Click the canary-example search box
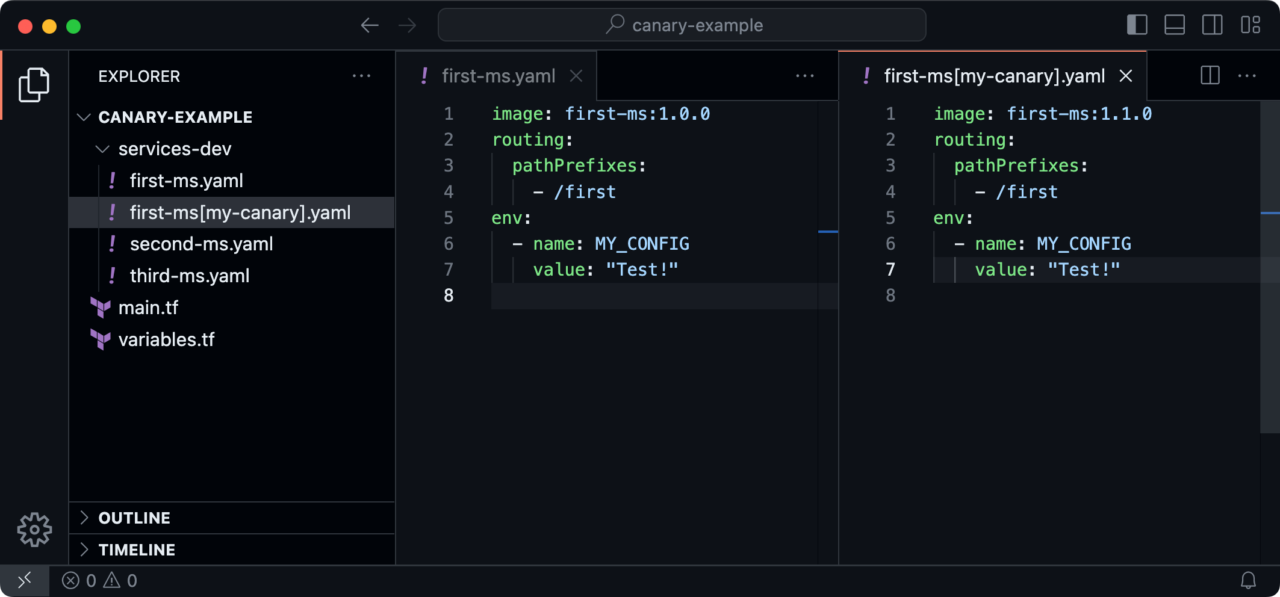Viewport: 1280px width, 597px height. (x=682, y=25)
